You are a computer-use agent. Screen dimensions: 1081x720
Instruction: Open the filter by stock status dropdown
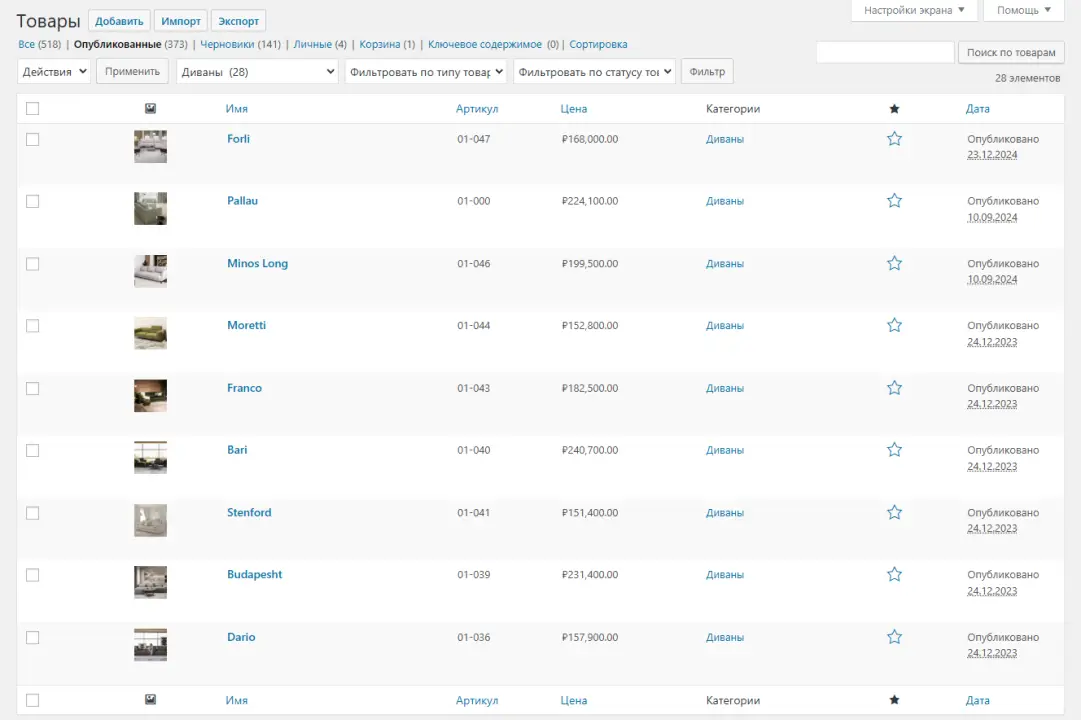tap(594, 72)
